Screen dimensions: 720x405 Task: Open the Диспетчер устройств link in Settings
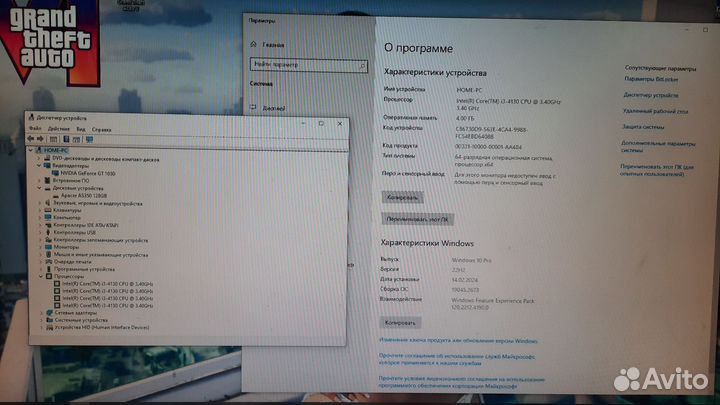point(651,95)
